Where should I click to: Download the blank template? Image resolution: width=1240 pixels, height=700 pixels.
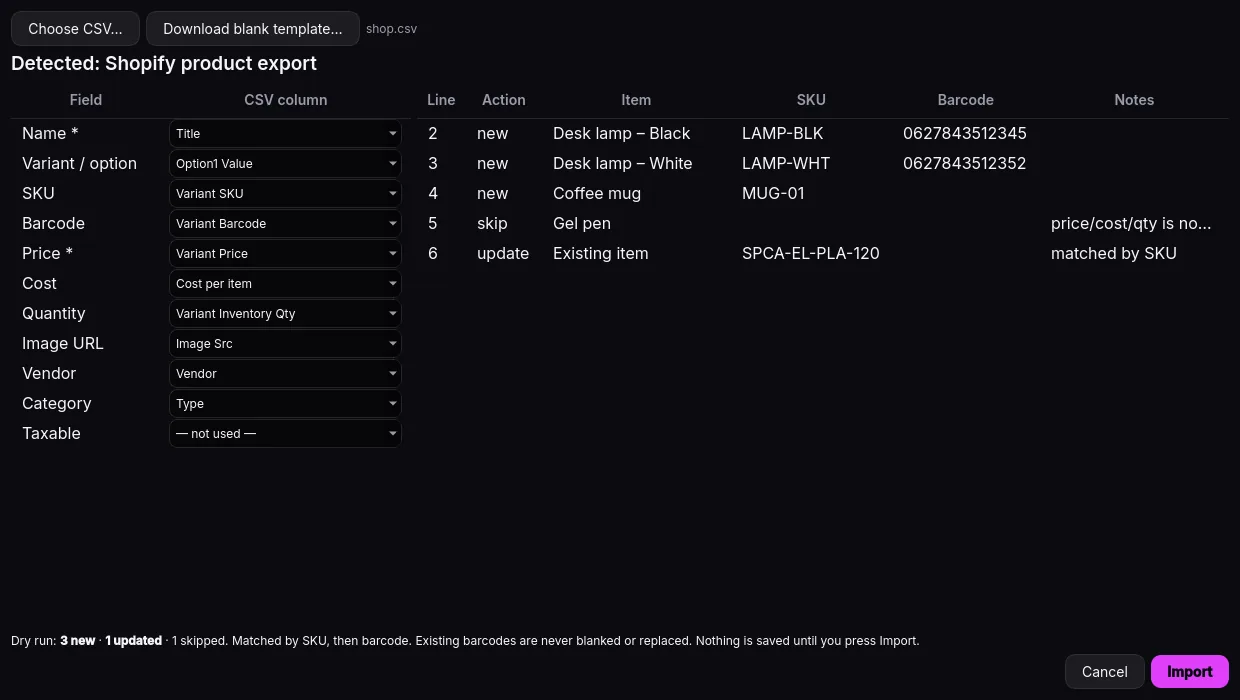pyautogui.click(x=253, y=29)
